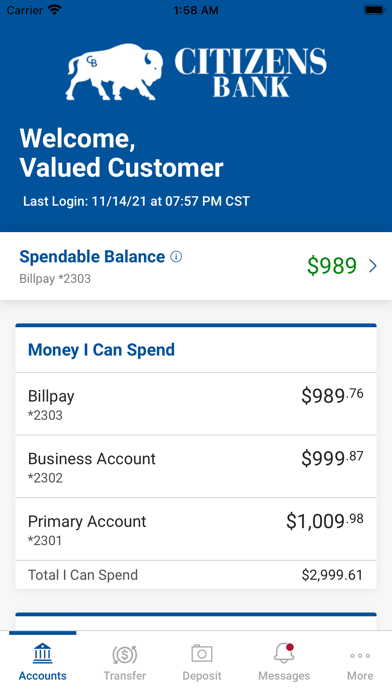The width and height of the screenshot is (392, 696).
Task: Tap the Spendable Balance heading
Action: click(x=92, y=257)
